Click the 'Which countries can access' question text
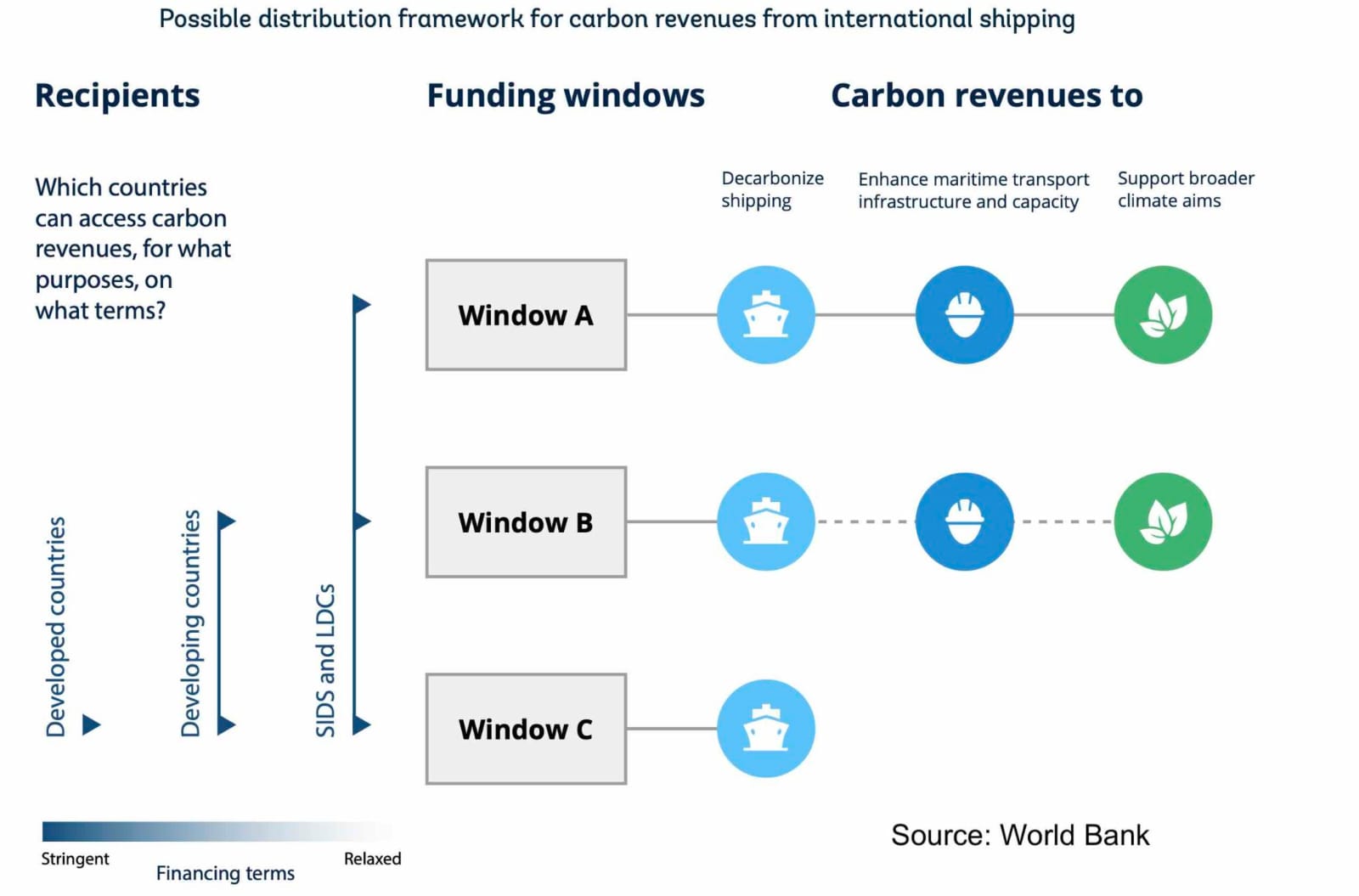1359x896 pixels. [133, 249]
